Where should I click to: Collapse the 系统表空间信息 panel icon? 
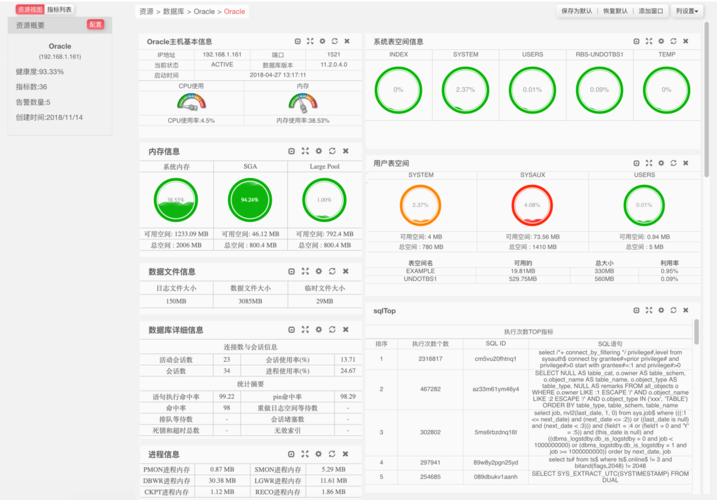pyautogui.click(x=637, y=41)
